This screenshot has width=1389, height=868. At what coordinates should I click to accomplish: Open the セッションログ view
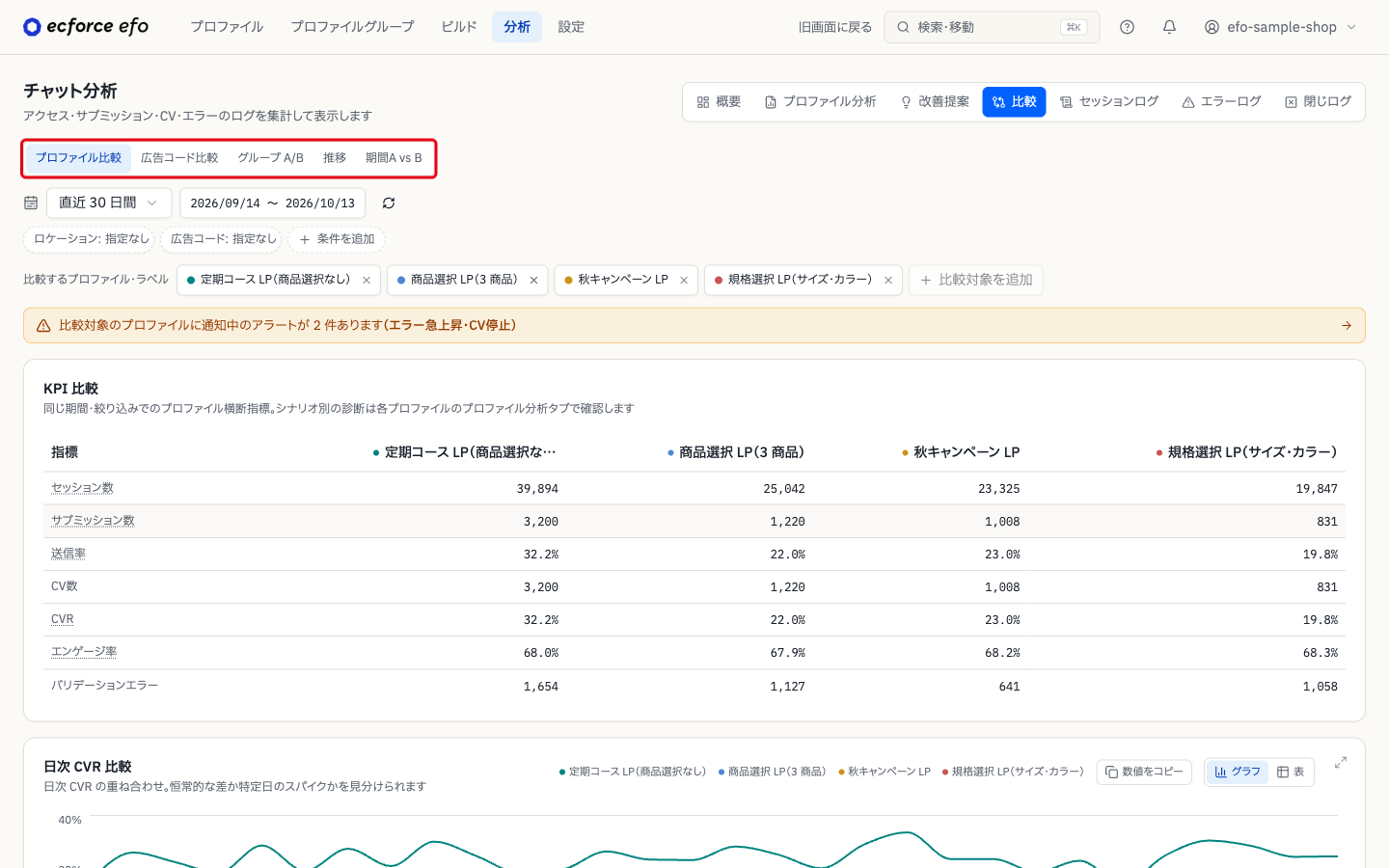click(1109, 102)
